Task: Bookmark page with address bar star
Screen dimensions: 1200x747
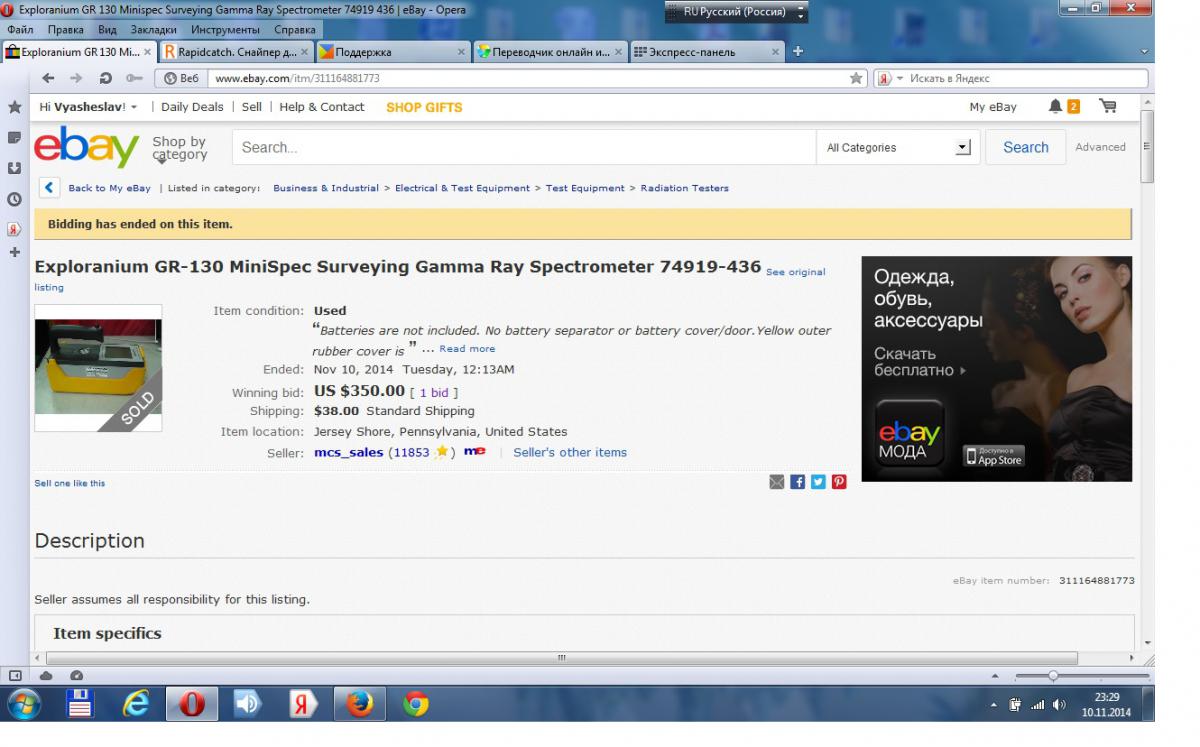Action: (x=856, y=78)
